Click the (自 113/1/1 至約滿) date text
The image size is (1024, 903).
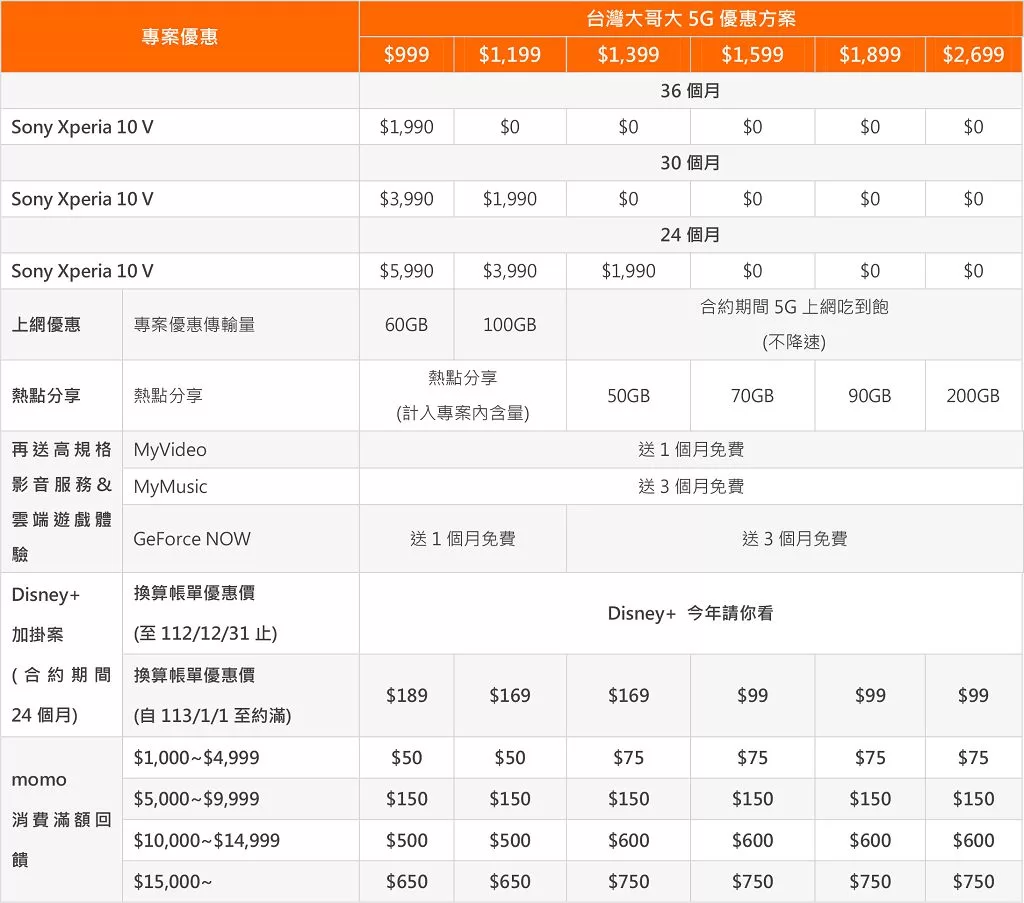click(212, 716)
